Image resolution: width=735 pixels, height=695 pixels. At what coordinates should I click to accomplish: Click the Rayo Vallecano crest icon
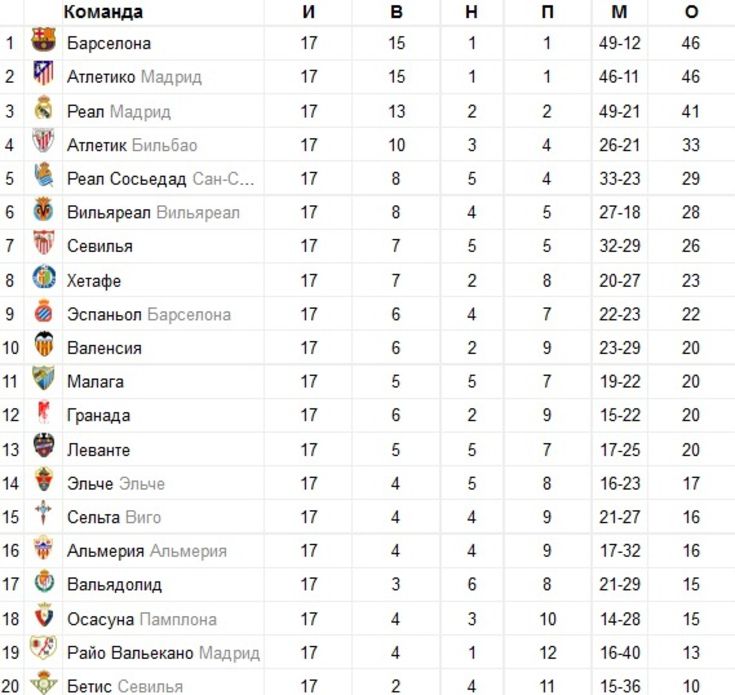(43, 648)
